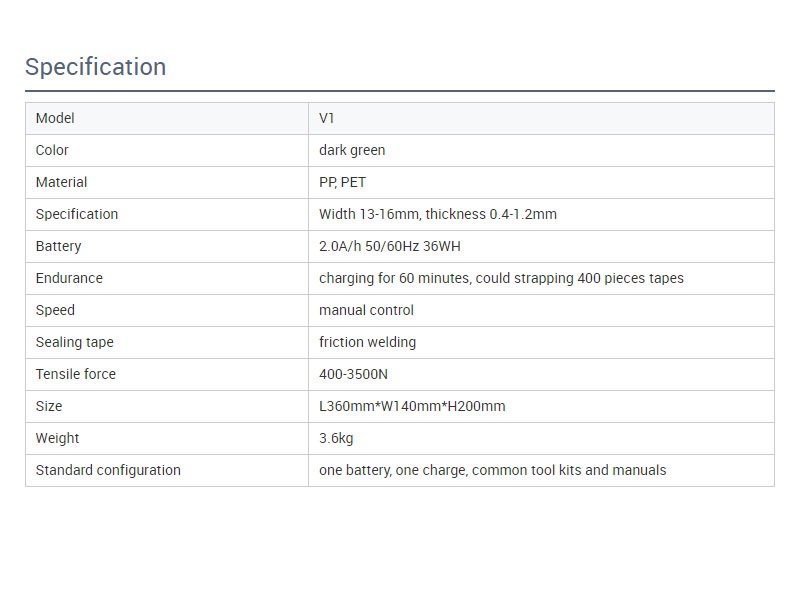Click the PP, PET material value
Image resolution: width=800 pixels, height=600 pixels.
[x=342, y=182]
